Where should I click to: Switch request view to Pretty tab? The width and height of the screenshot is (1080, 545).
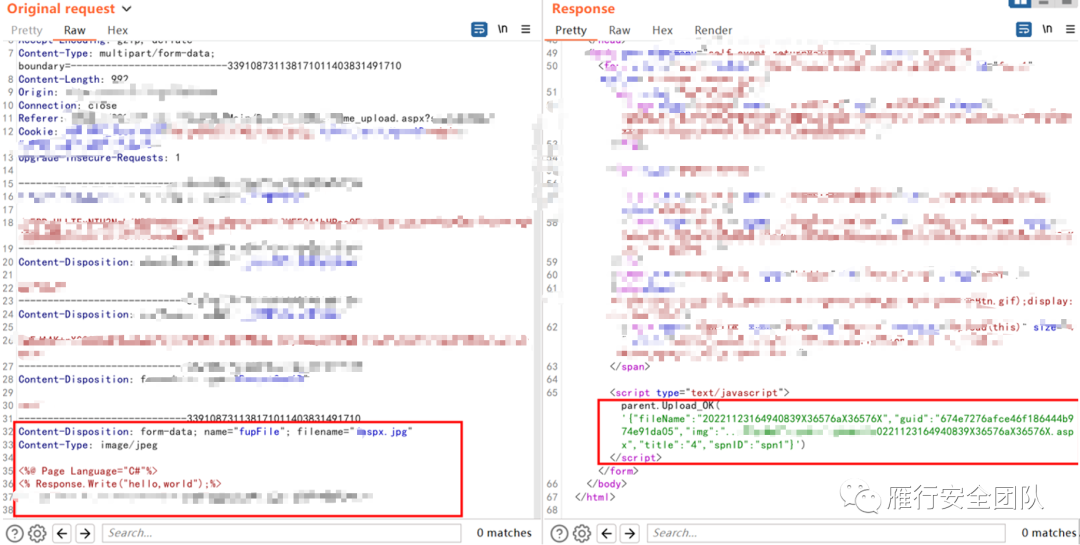click(x=26, y=30)
